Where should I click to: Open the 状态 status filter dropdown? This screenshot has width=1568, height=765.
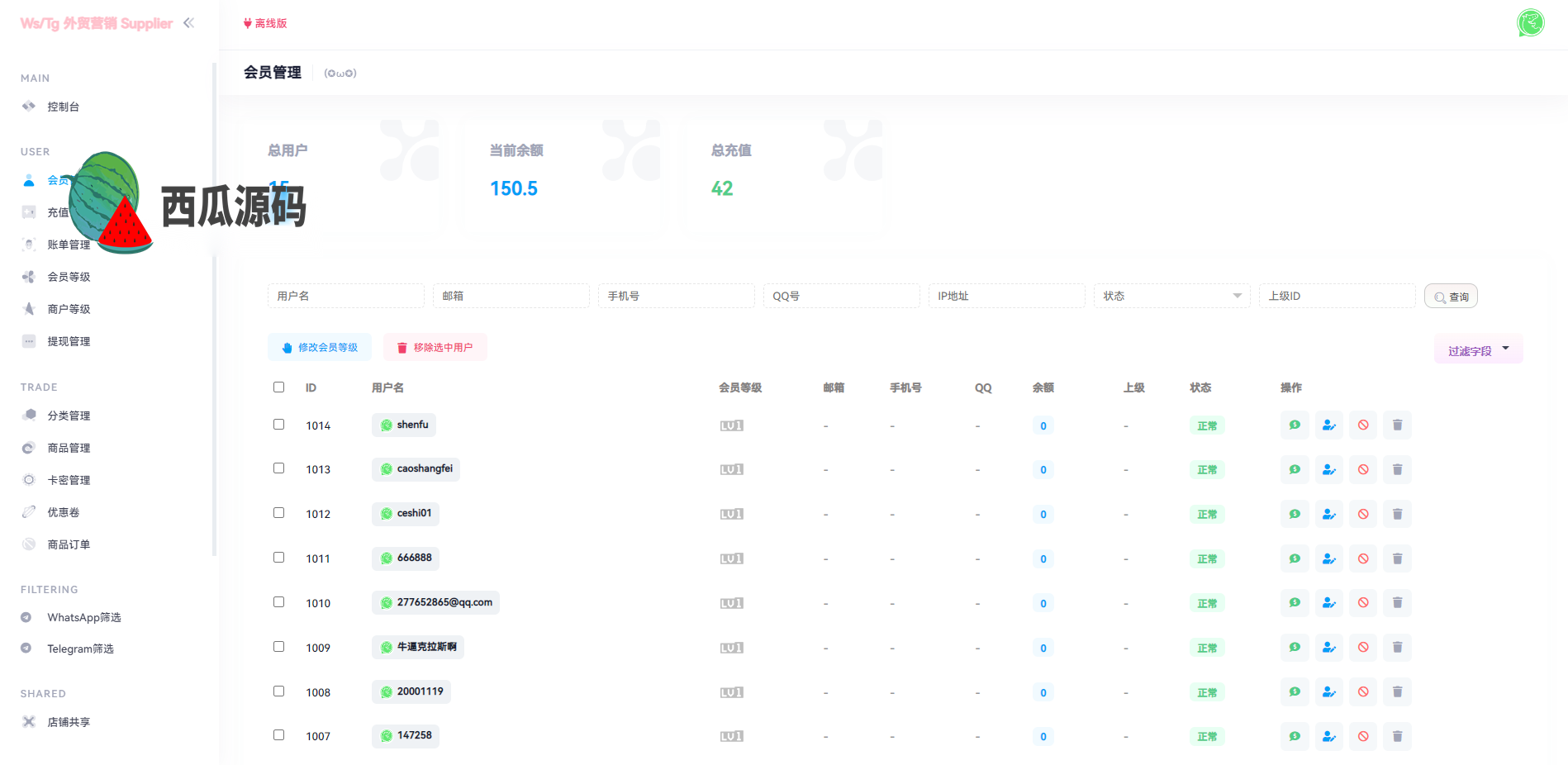(x=1171, y=296)
